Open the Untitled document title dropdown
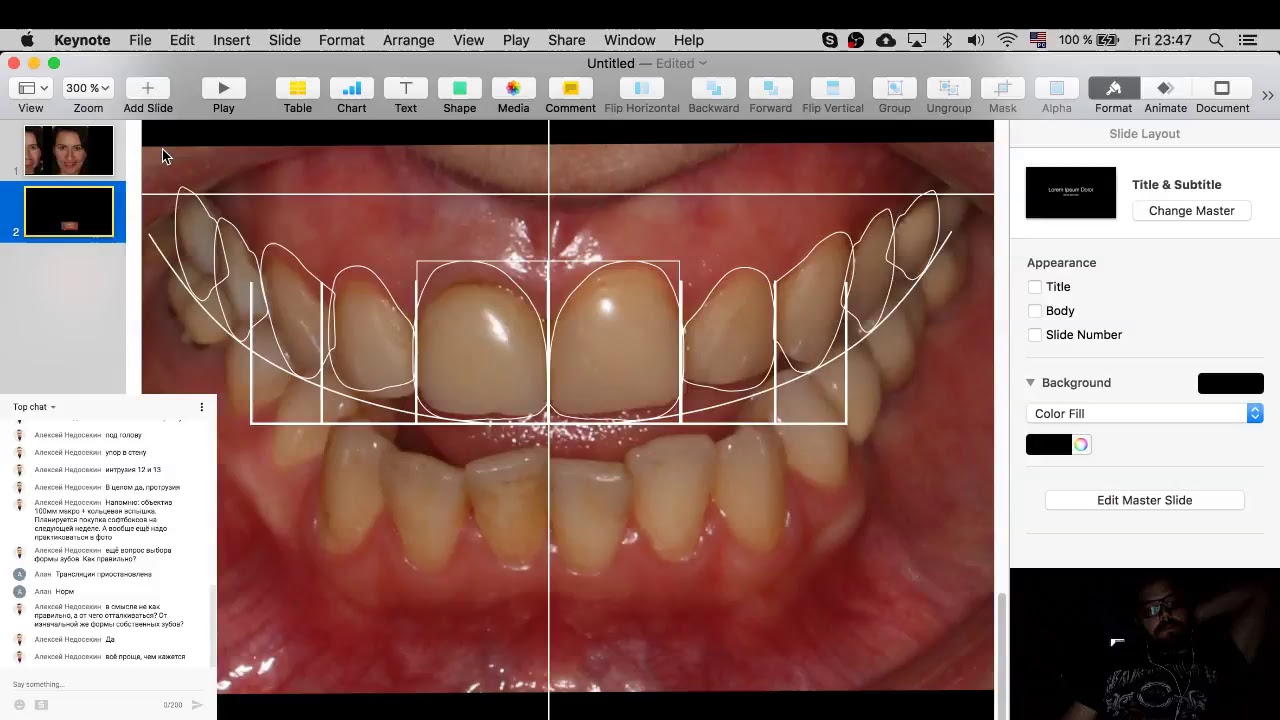 pyautogui.click(x=647, y=63)
